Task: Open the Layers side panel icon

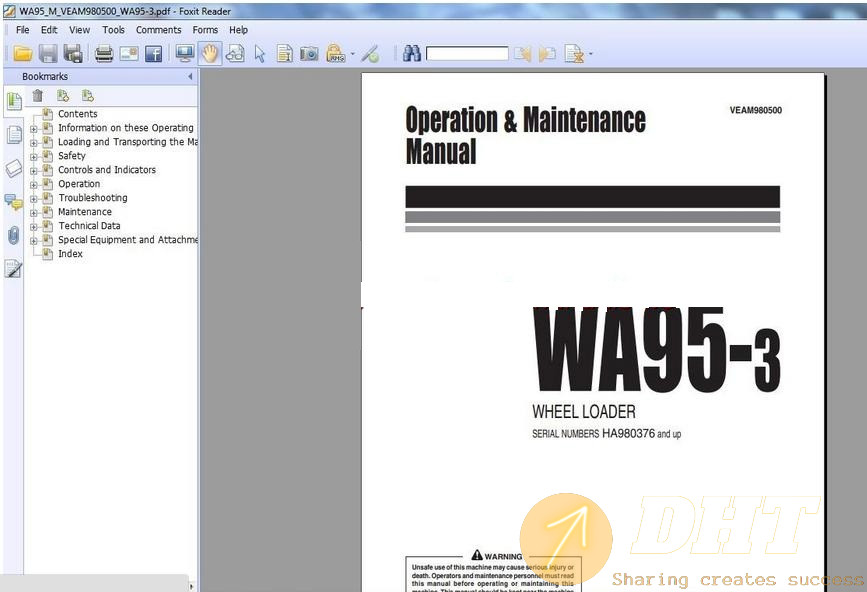Action: (14, 168)
